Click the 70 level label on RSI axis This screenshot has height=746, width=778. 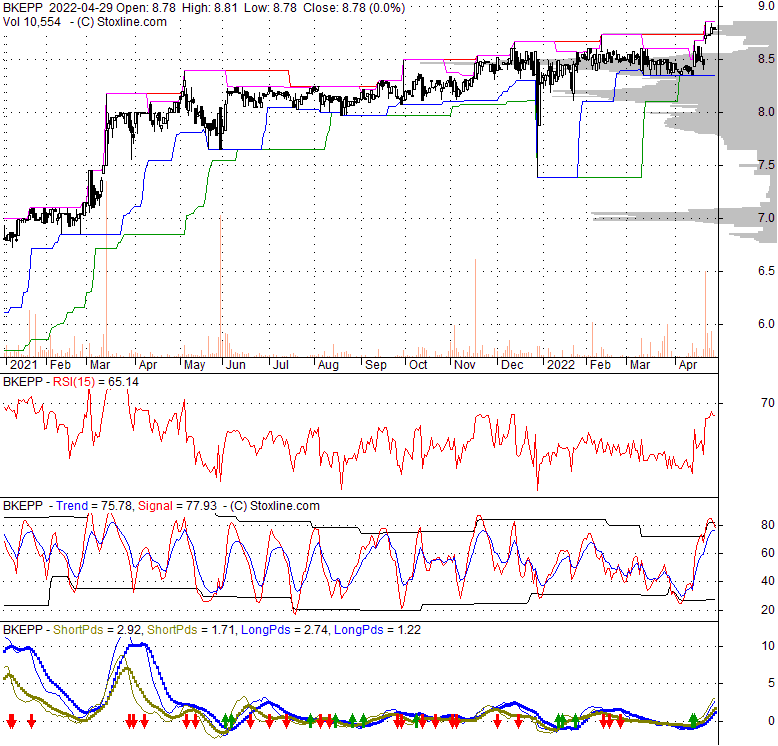click(x=768, y=403)
